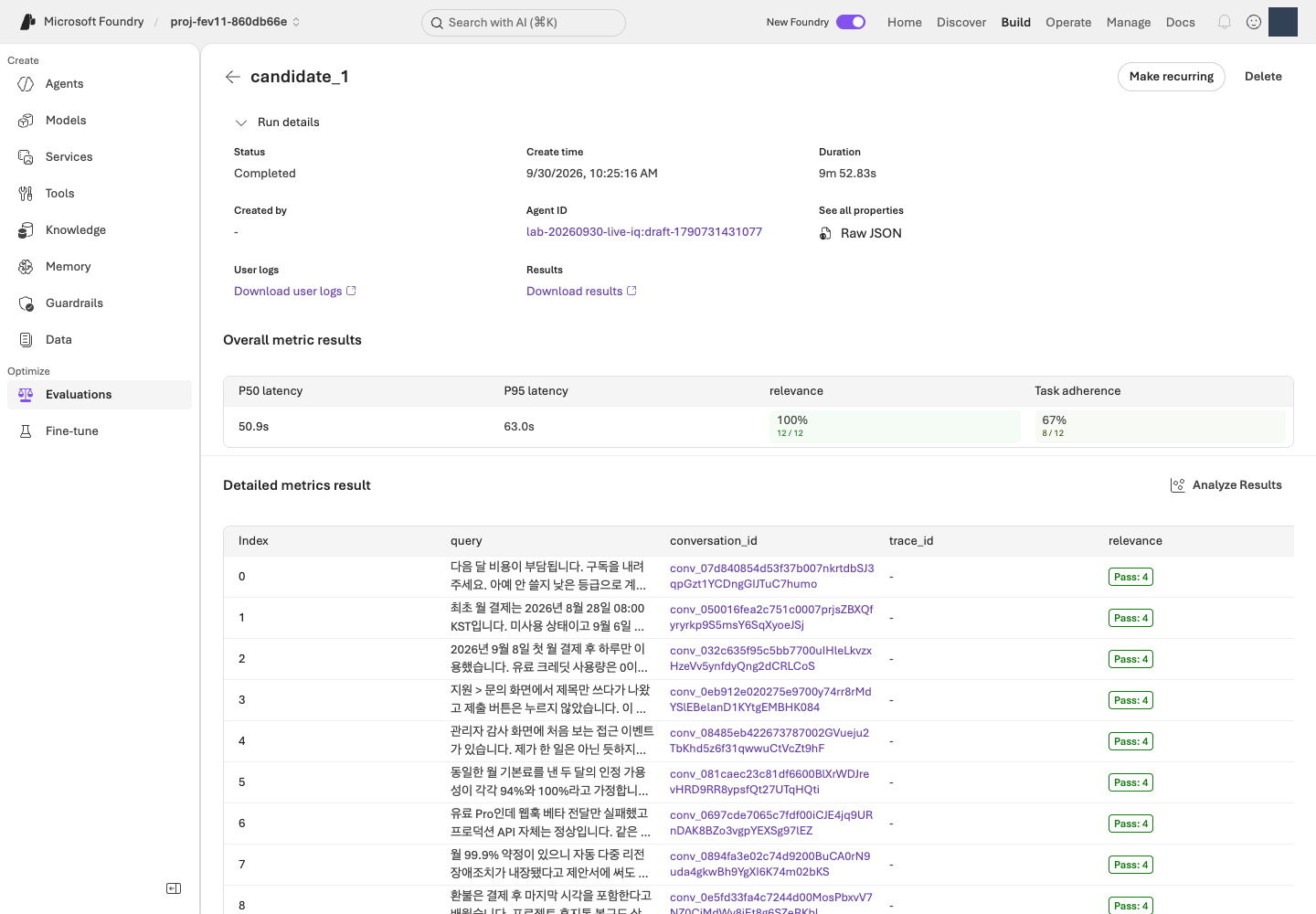The height and width of the screenshot is (914, 1316).
Task: Click the user avatar square
Action: [x=1283, y=22]
